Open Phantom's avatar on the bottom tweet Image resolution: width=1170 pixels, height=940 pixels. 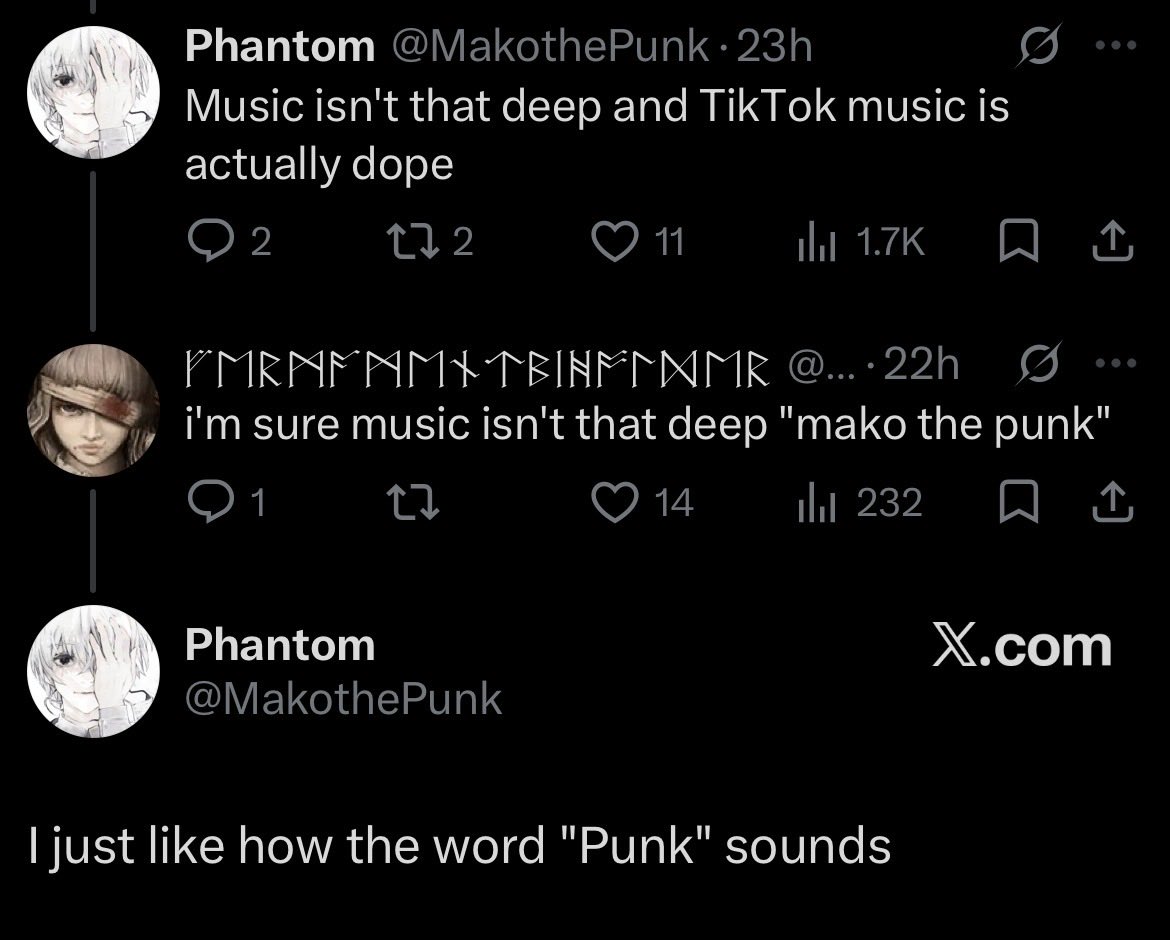[93, 671]
